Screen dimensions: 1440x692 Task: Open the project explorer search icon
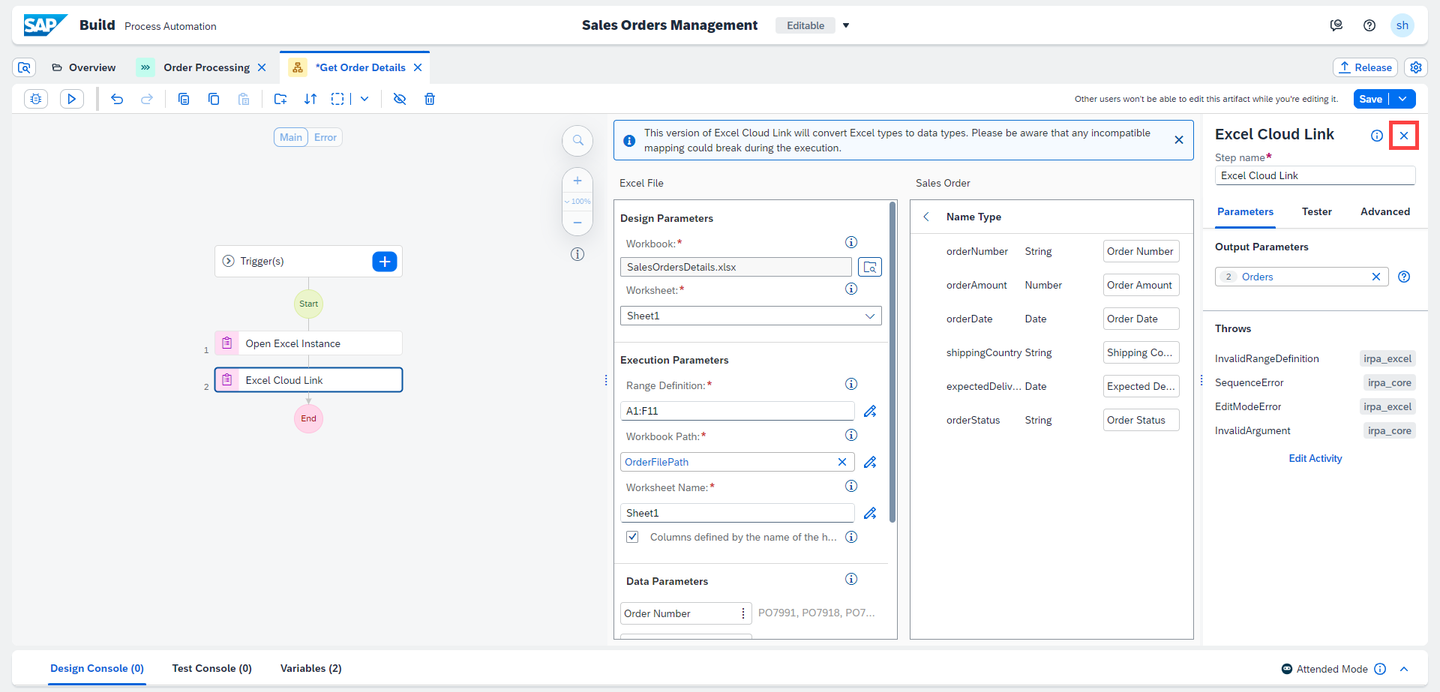tap(25, 67)
